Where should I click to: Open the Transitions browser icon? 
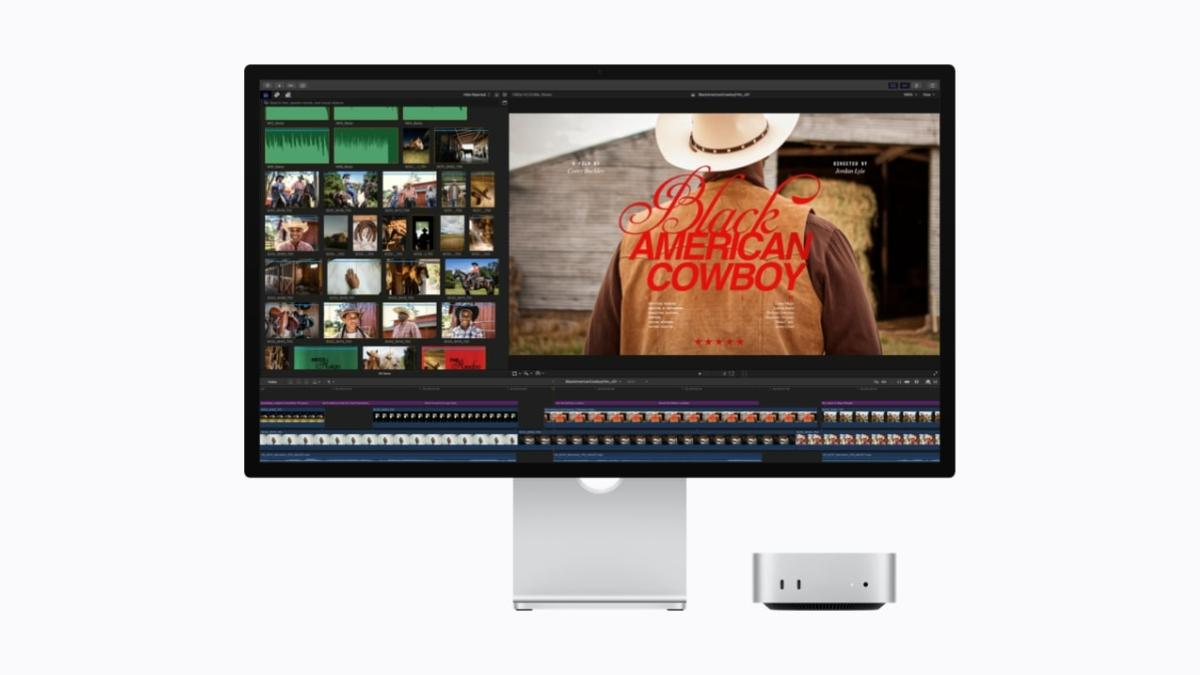click(x=936, y=381)
